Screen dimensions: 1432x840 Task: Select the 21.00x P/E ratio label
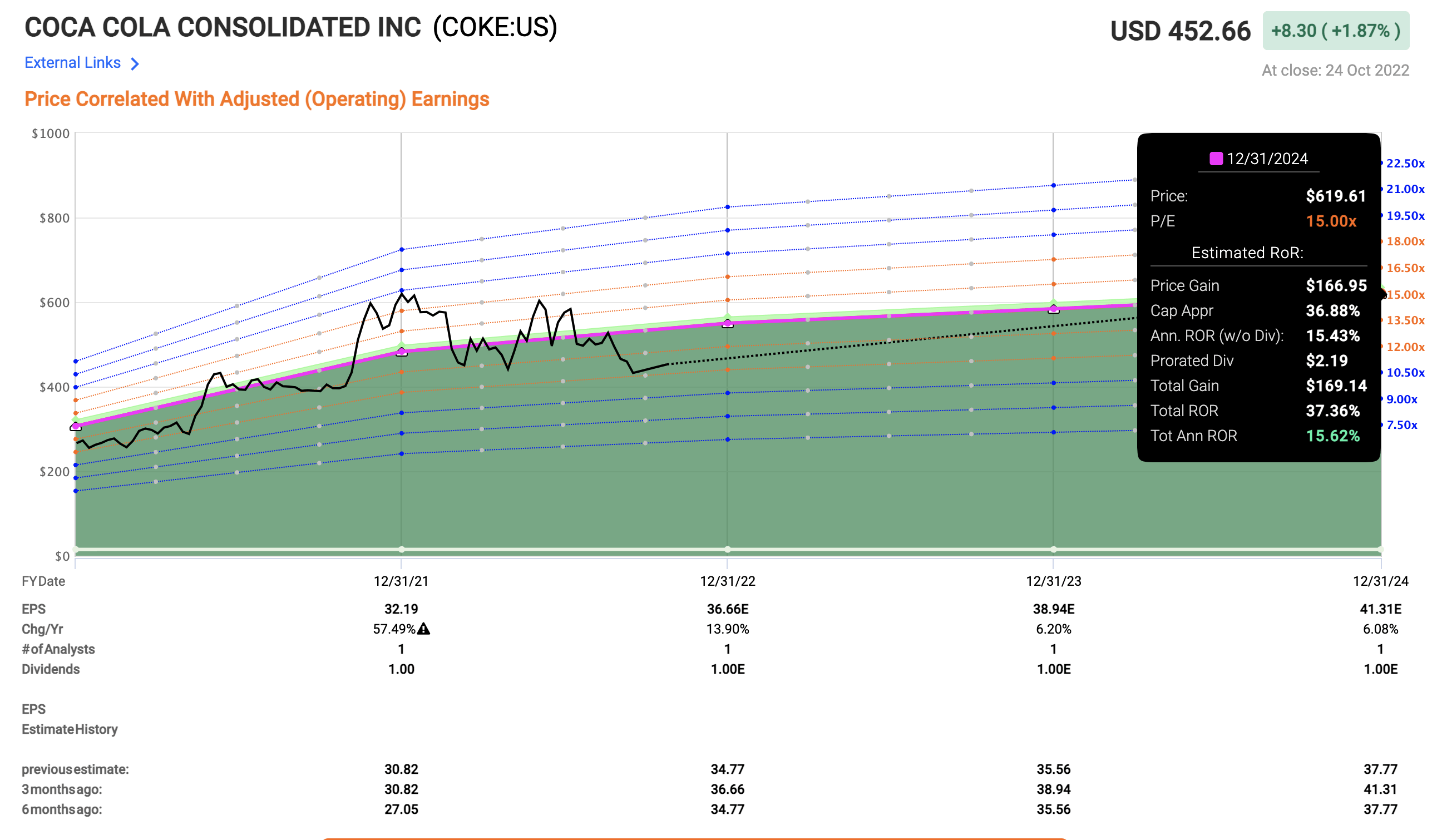coord(1405,189)
